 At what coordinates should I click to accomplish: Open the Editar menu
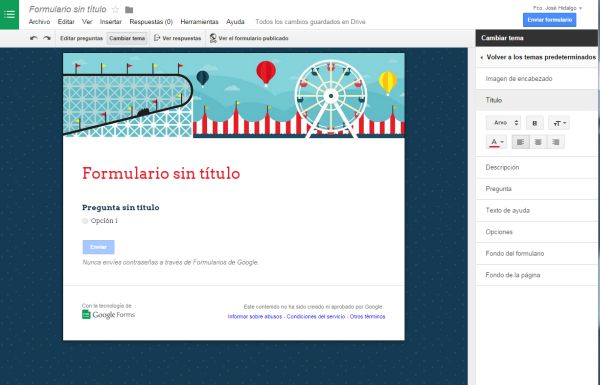tap(66, 22)
